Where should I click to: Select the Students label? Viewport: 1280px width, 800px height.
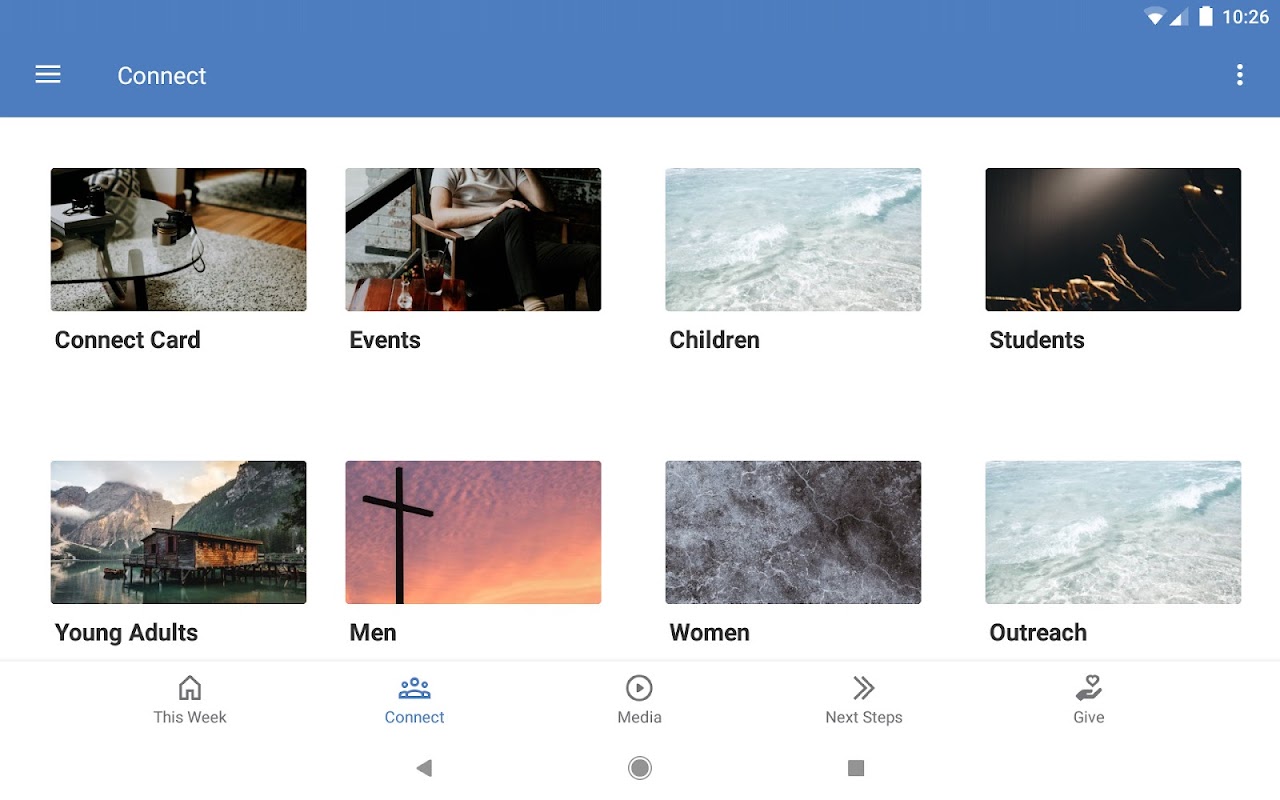click(1037, 340)
